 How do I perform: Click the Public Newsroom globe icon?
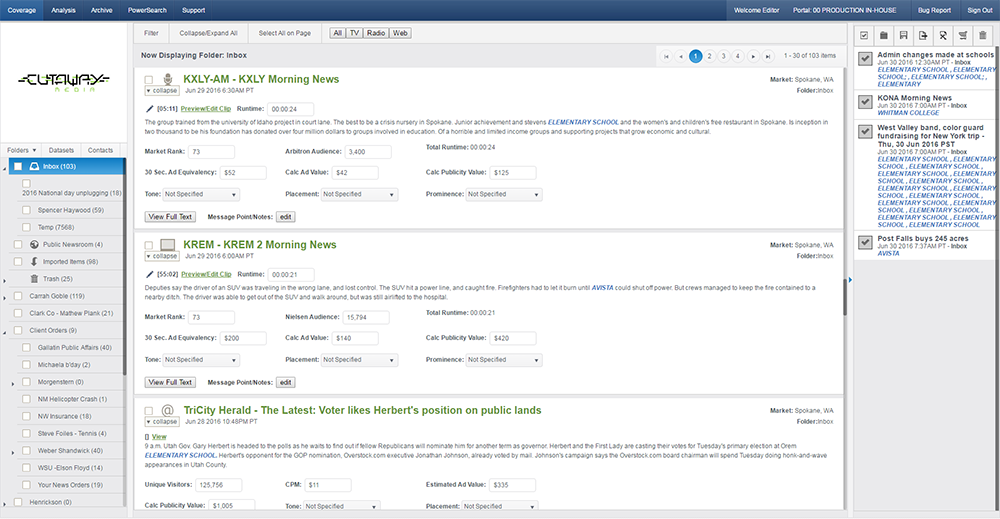34,244
